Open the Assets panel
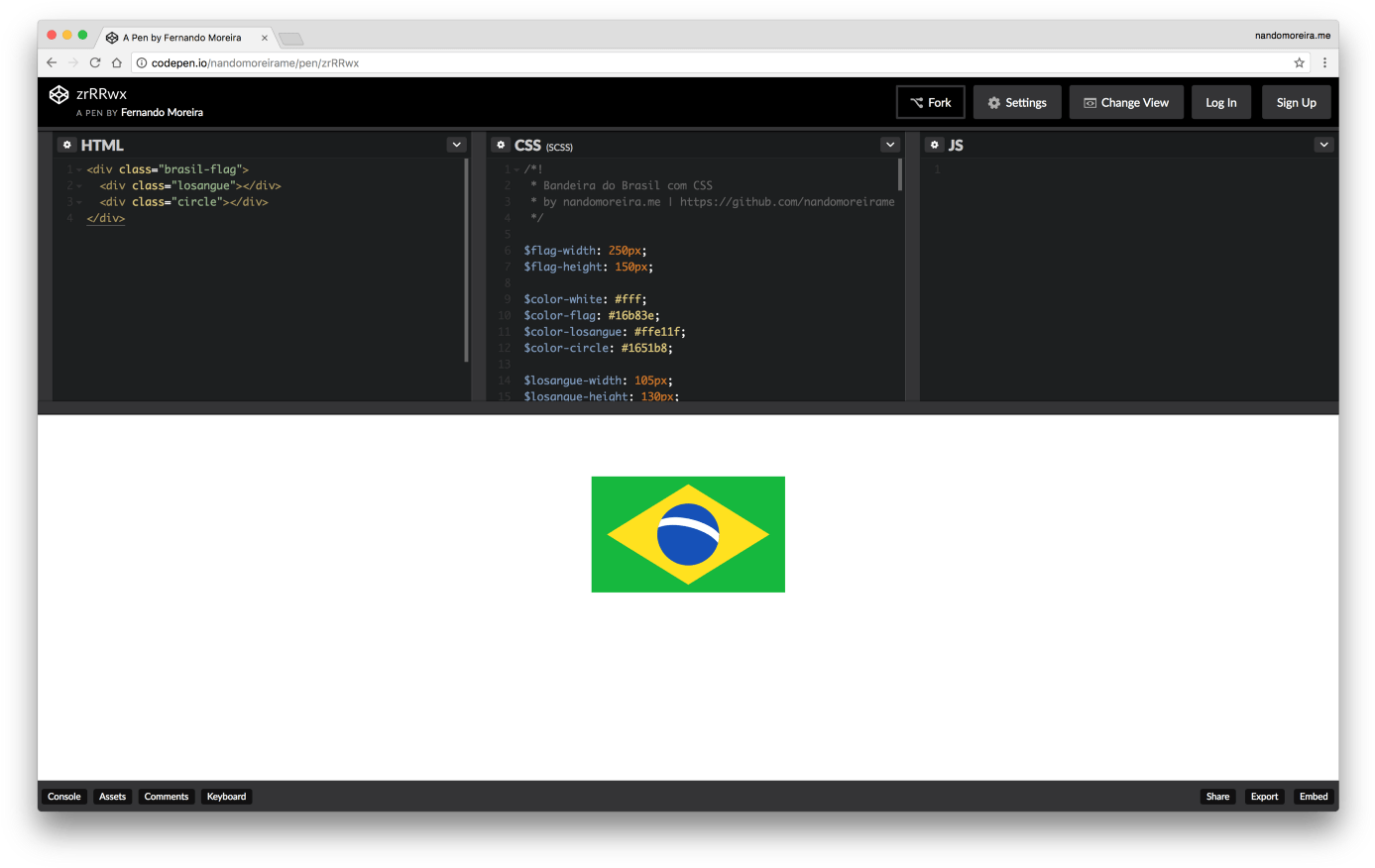Viewport: 1375px width, 868px height. click(x=113, y=797)
